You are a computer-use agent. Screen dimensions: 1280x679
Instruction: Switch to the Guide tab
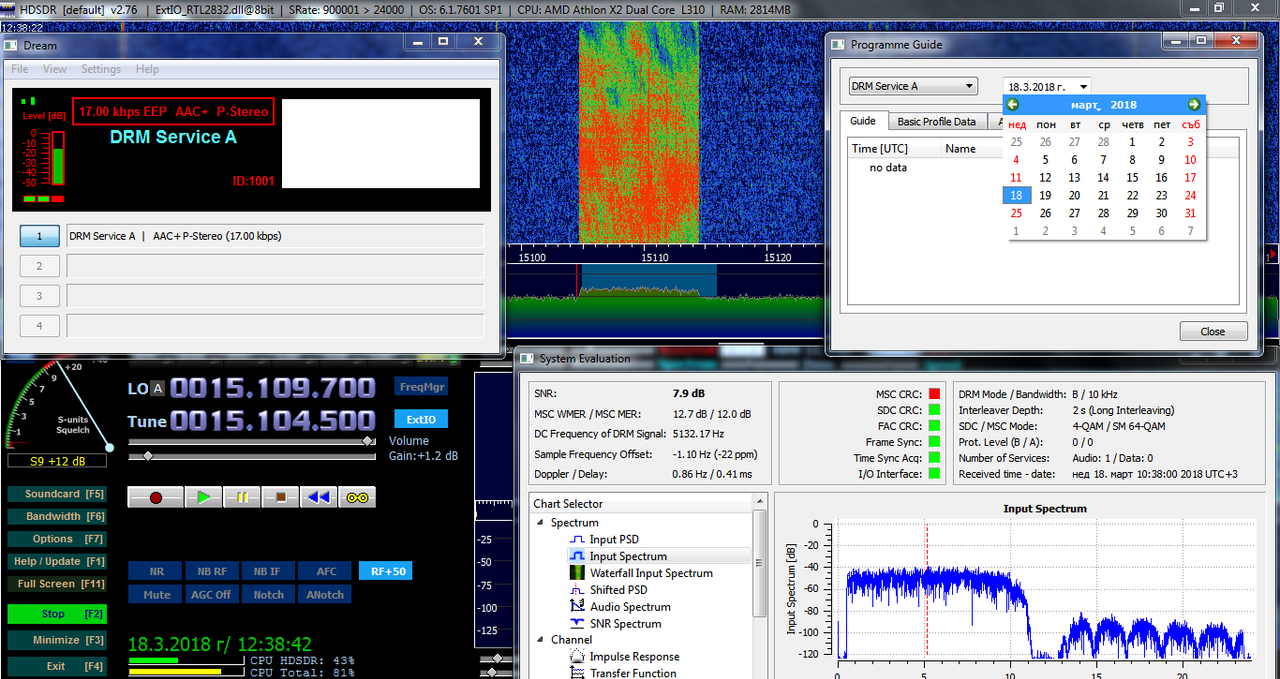(863, 121)
